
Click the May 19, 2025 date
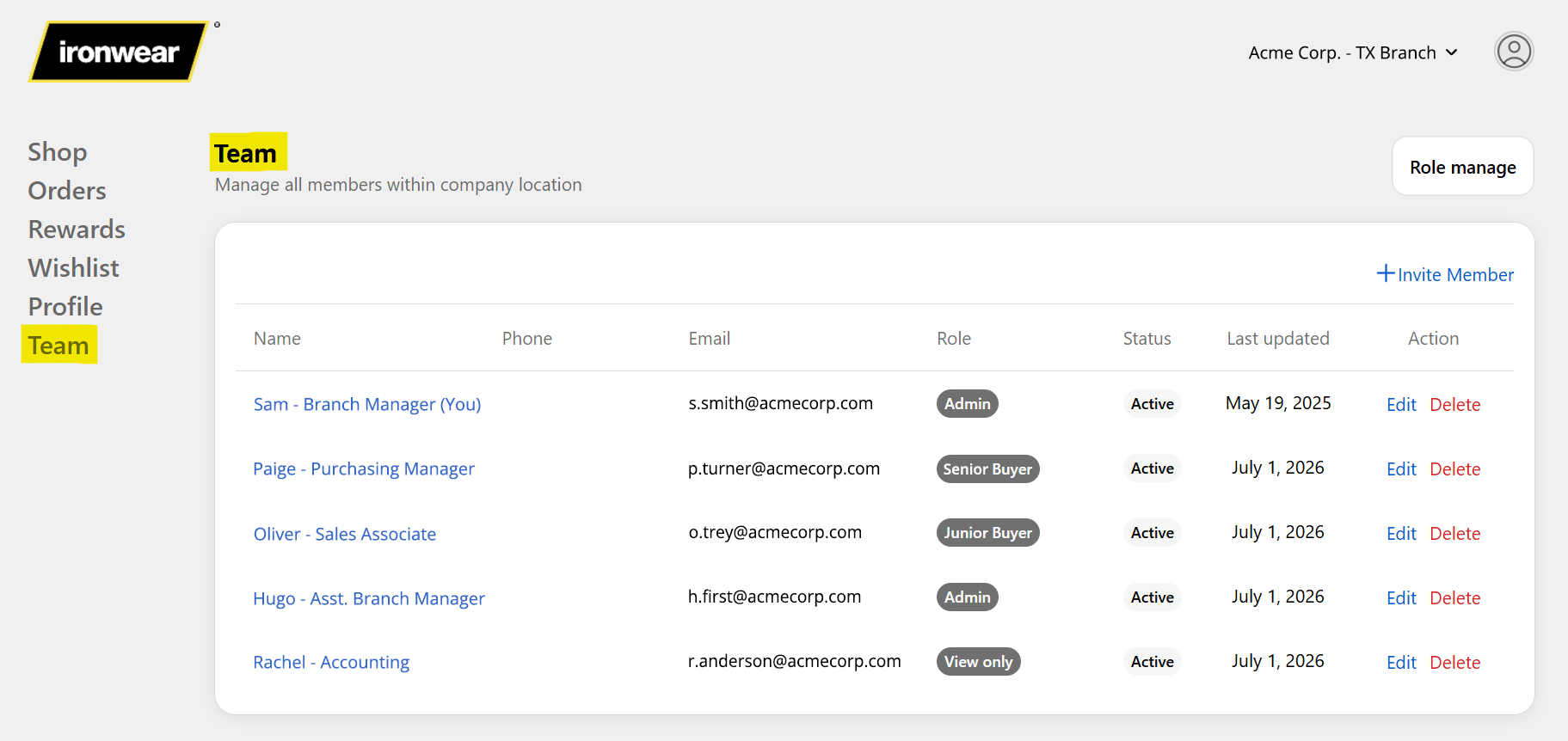1278,403
